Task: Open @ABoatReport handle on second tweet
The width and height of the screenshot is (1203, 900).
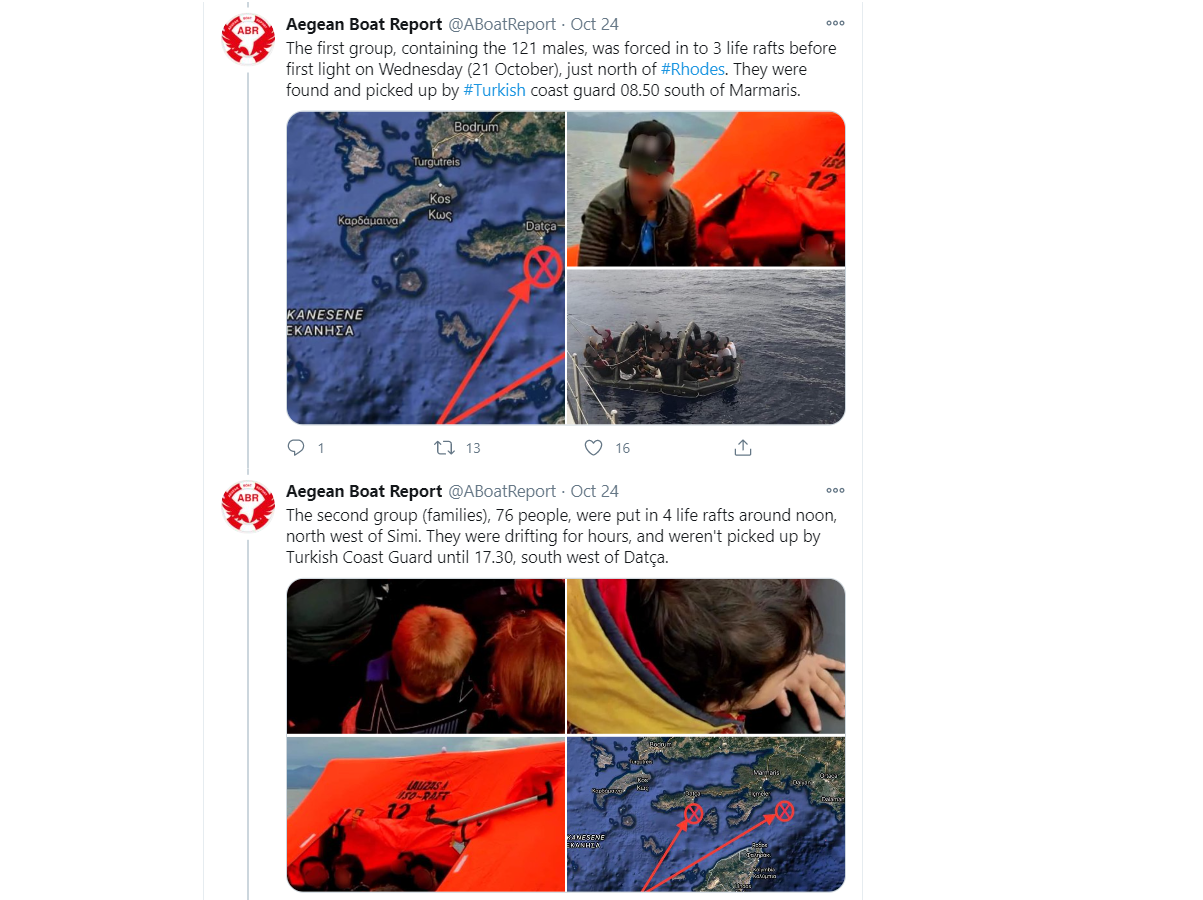Action: tap(500, 491)
